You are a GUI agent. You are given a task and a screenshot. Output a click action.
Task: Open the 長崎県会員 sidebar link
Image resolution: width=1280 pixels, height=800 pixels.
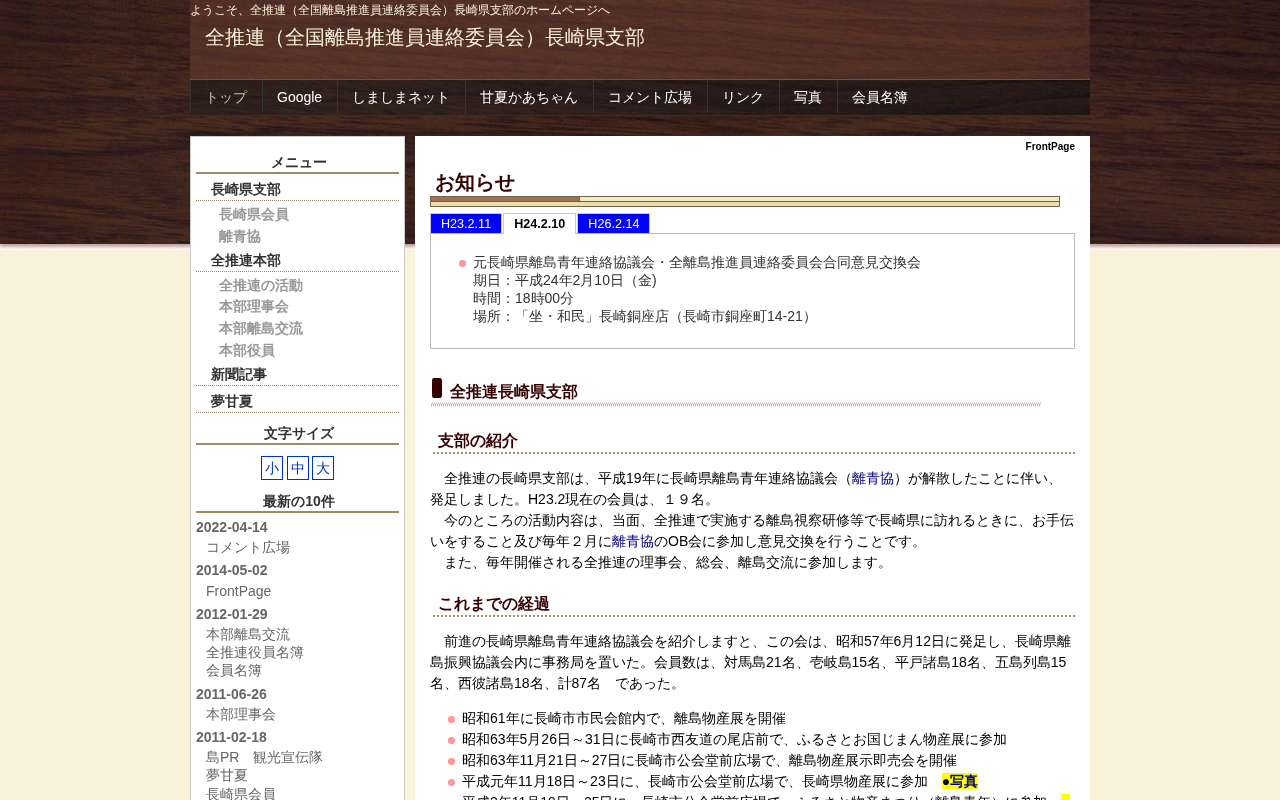[x=254, y=214]
